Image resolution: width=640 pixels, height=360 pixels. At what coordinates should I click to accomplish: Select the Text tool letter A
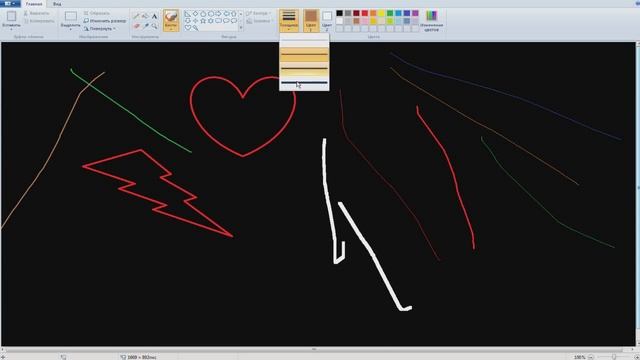[x=154, y=16]
